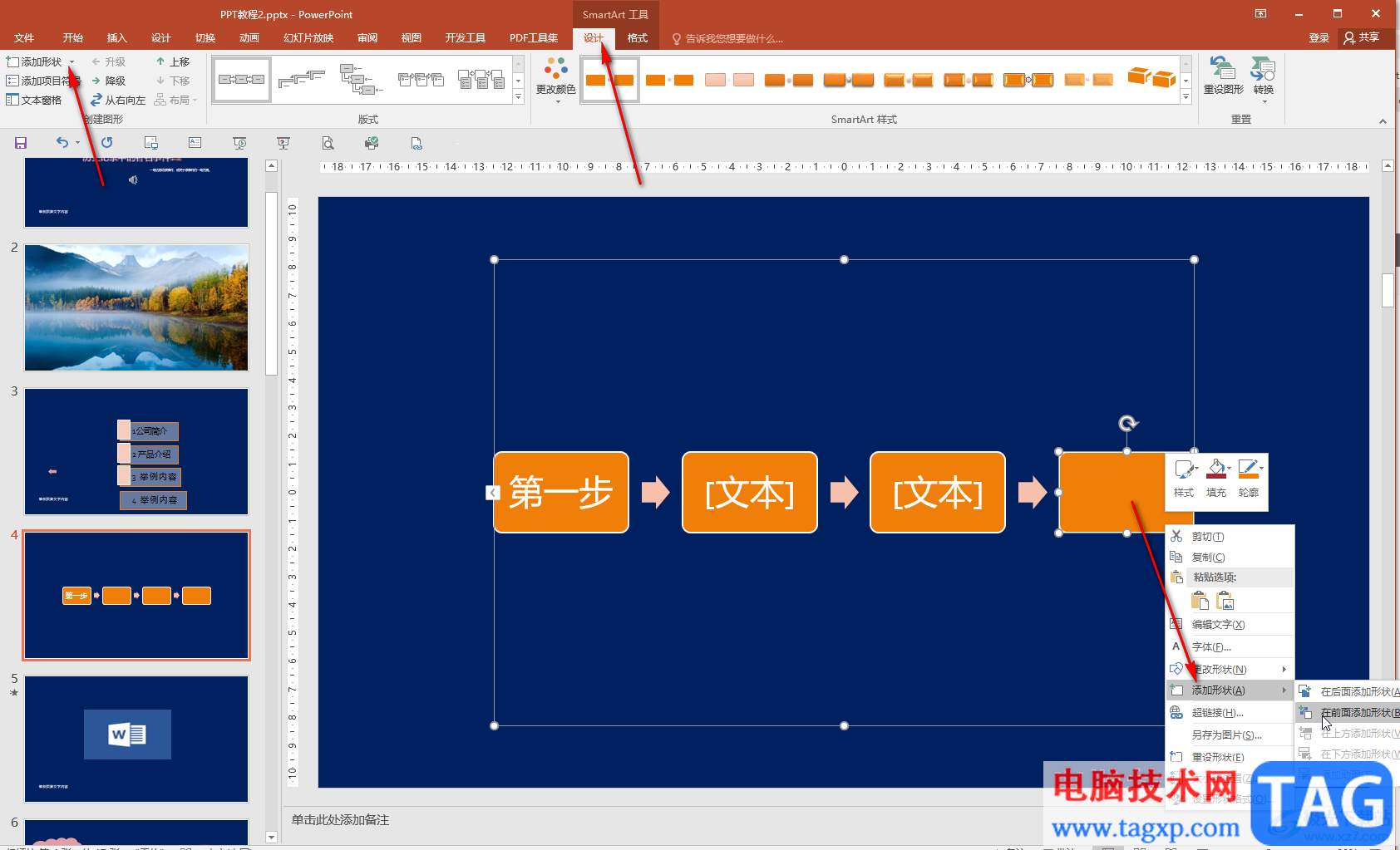Expand Add Shape (添加形状) context submenu
The image size is (1400, 850).
pyautogui.click(x=1230, y=690)
